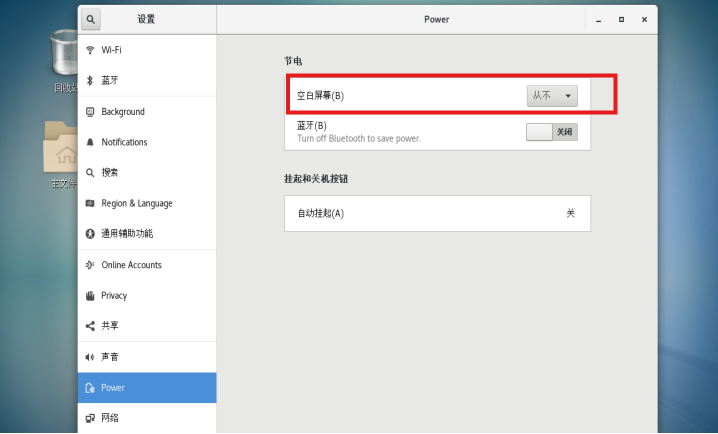The width and height of the screenshot is (718, 434).
Task: Click the 关 status text in 自动挂起 row
Action: [571, 213]
